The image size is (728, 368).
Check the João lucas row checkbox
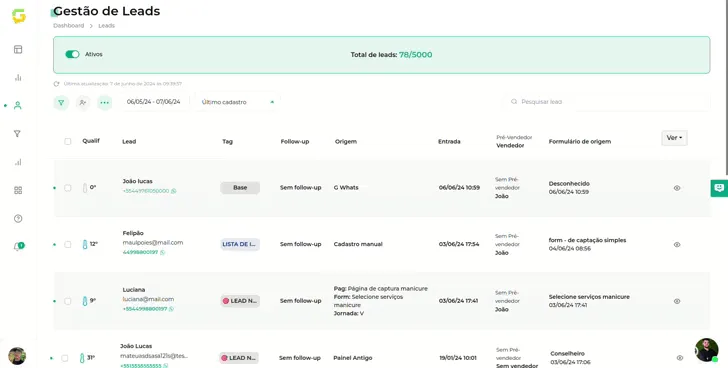(68, 188)
